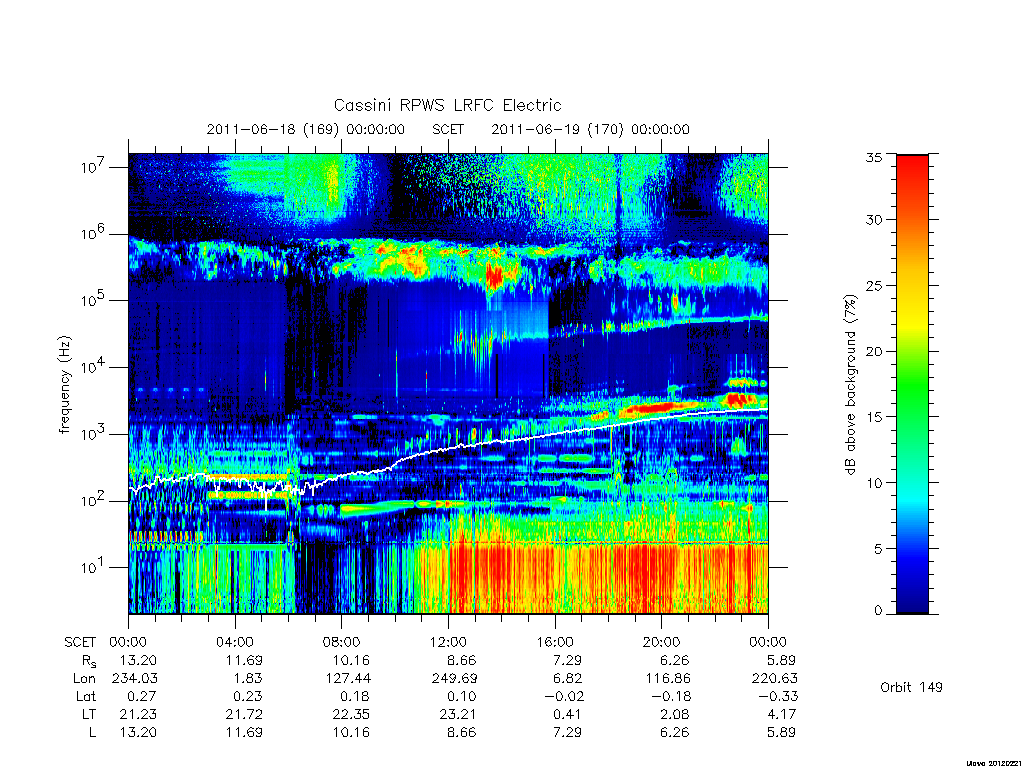Click the LT value '23.21'
Viewport: 1024px width, 768px height.
click(458, 714)
